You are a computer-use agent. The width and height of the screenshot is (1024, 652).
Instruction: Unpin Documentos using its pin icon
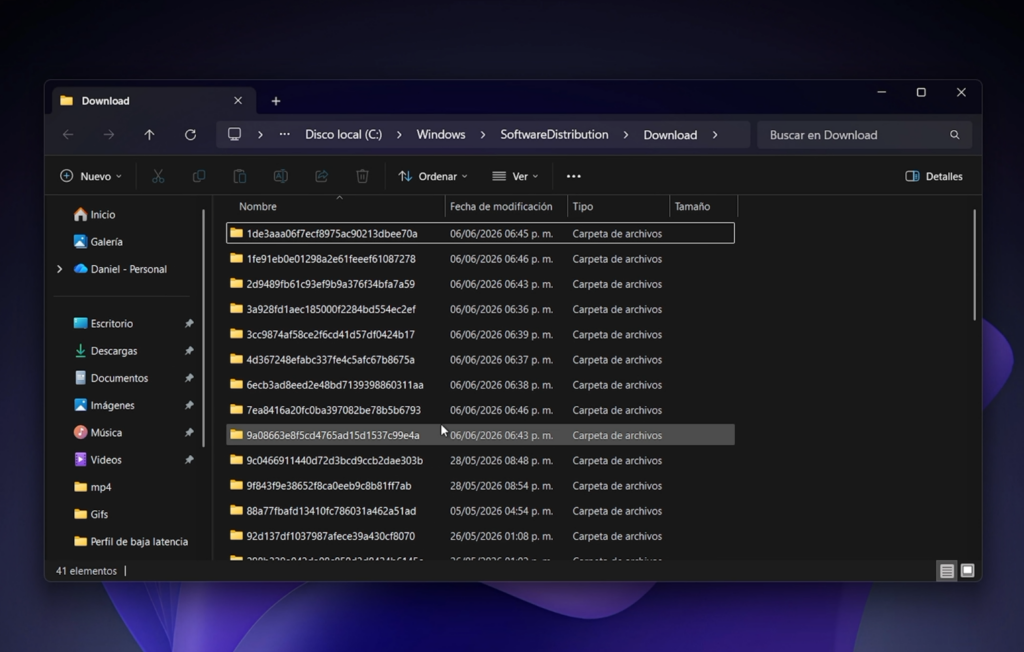189,378
